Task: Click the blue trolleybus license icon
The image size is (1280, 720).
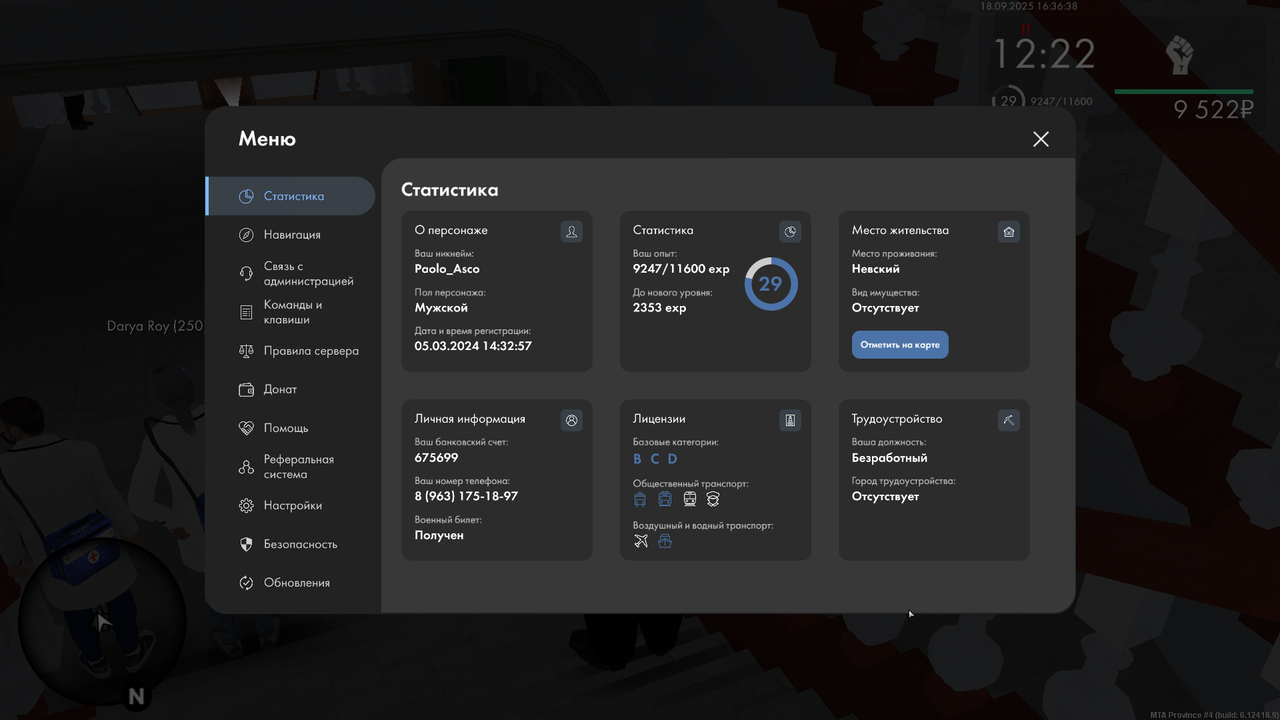Action: coord(640,499)
